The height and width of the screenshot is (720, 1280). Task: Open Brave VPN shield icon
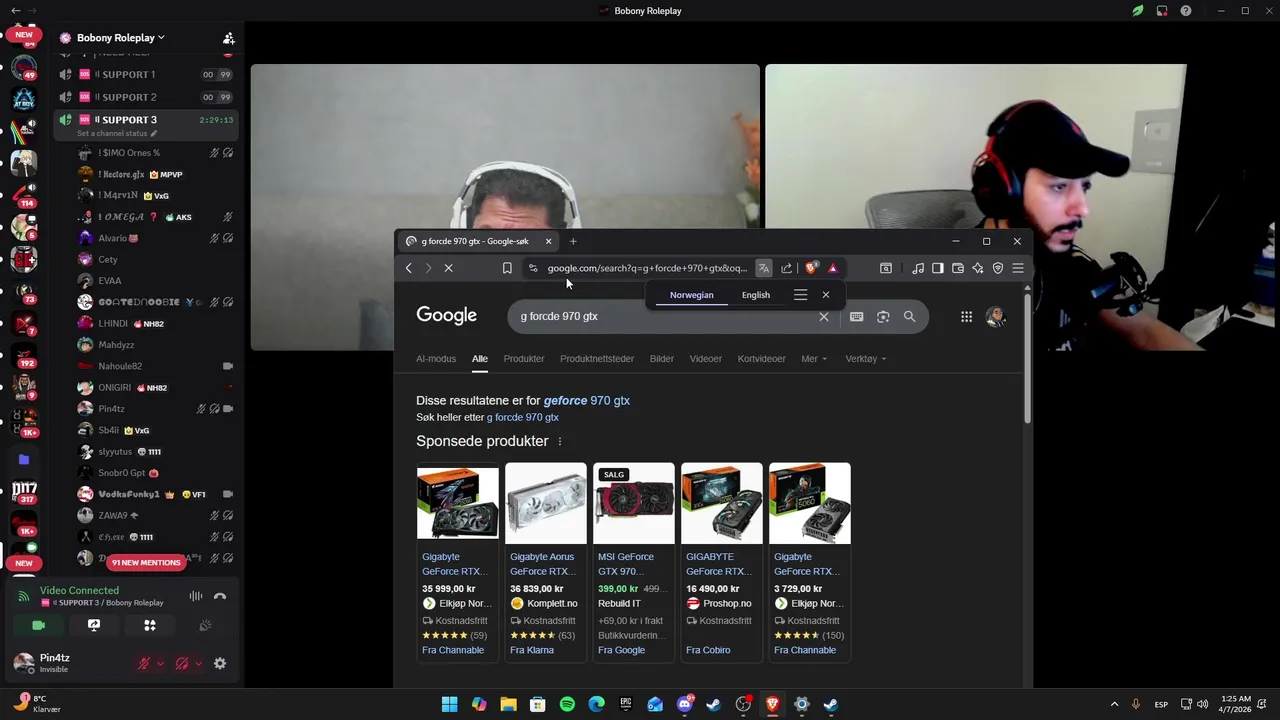(998, 268)
